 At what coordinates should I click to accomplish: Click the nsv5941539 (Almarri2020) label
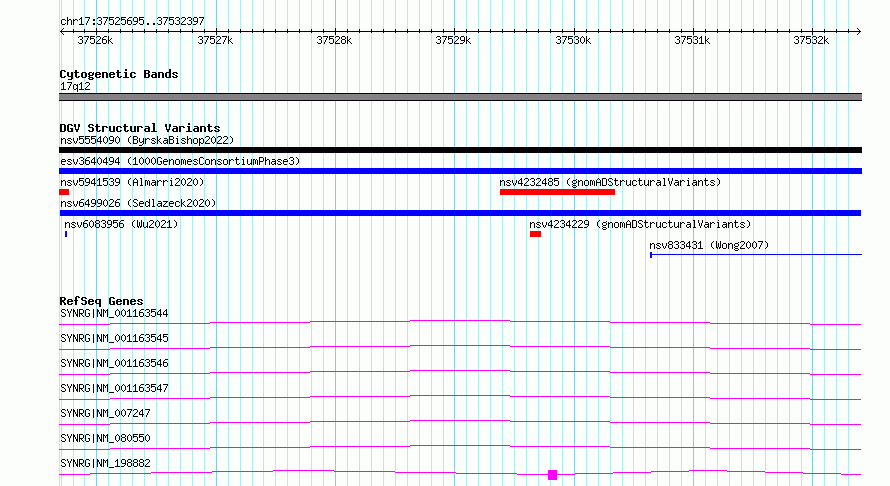pos(132,182)
